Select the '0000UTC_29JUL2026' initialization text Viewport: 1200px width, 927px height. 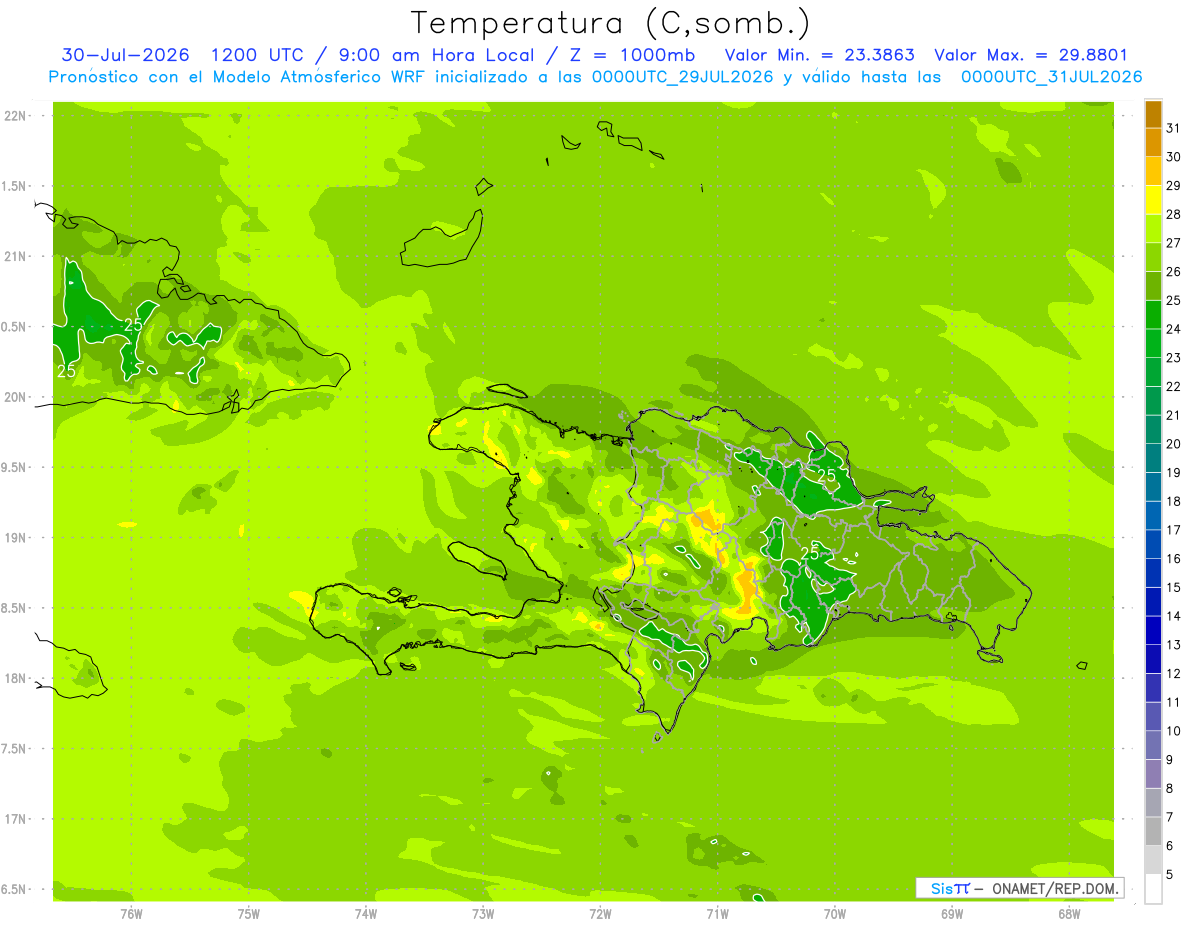(x=683, y=77)
